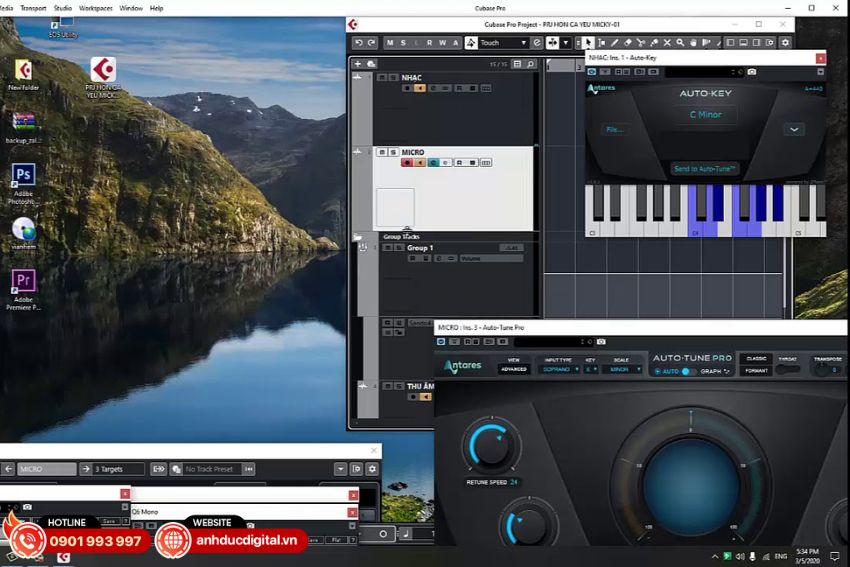The image size is (850, 567).
Task: Click the Send to Auto-Tune button
Action: click(705, 169)
